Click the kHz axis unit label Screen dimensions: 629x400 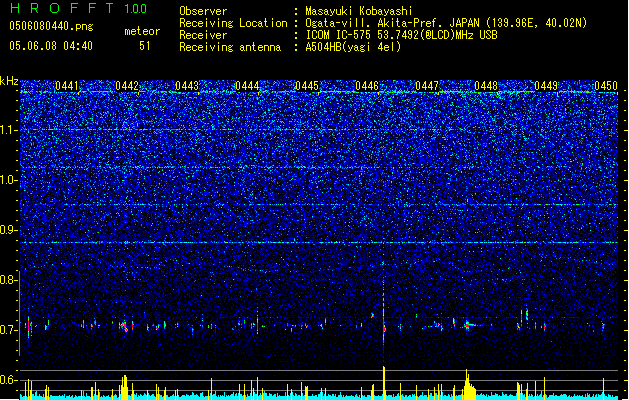click(x=9, y=81)
